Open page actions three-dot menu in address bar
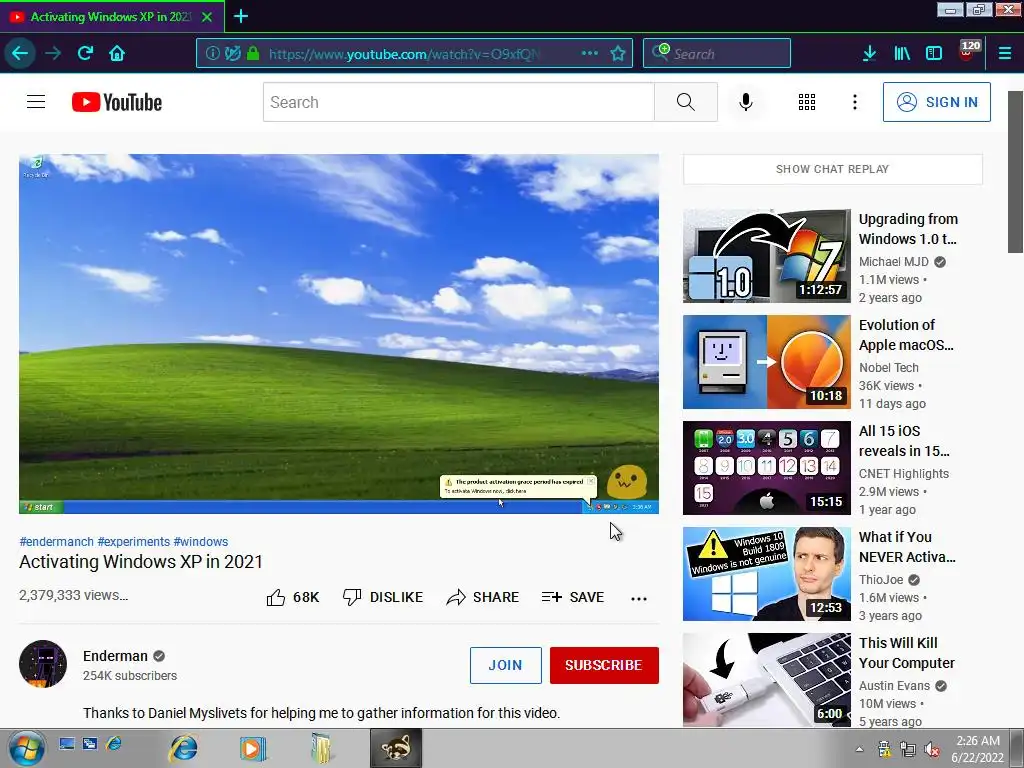The height and width of the screenshot is (768, 1024). [x=589, y=54]
